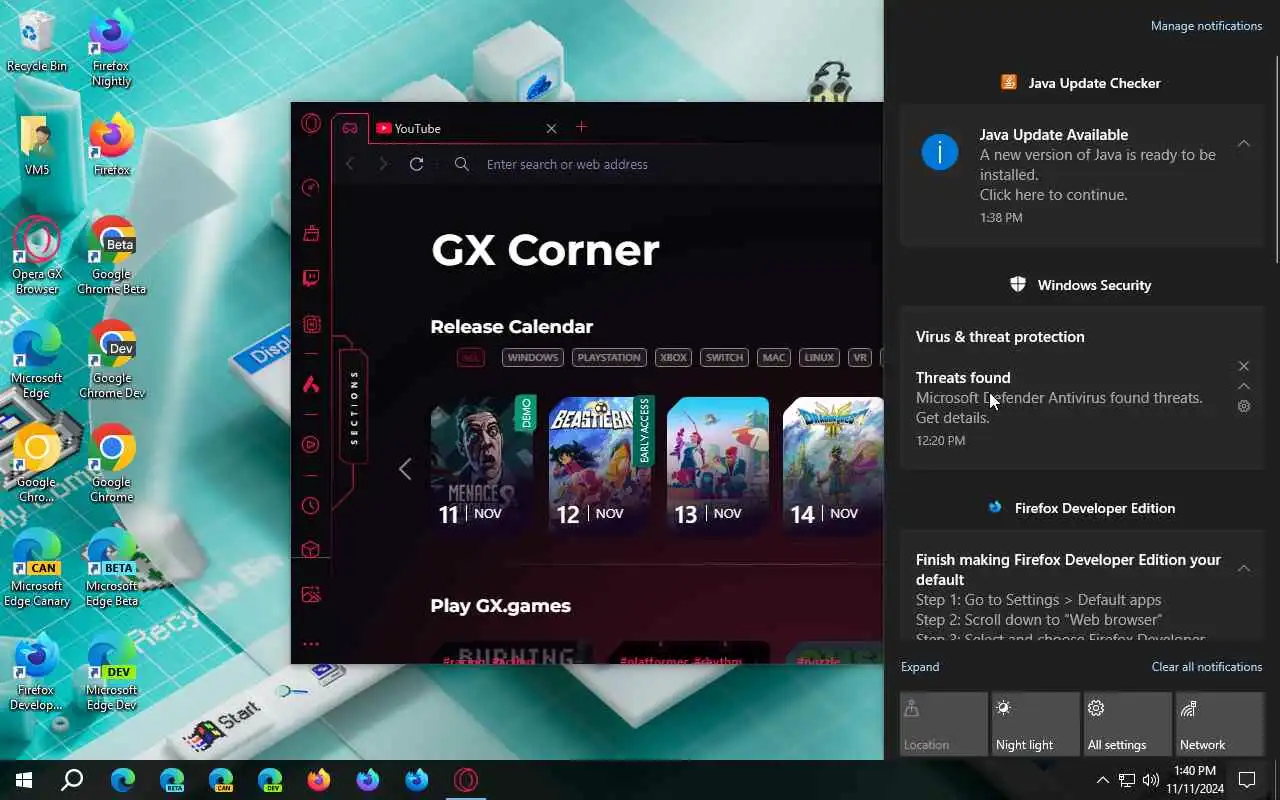Screen dimensions: 1280x800
Task: Launch Edge Canary from the taskbar
Action: 221,780
